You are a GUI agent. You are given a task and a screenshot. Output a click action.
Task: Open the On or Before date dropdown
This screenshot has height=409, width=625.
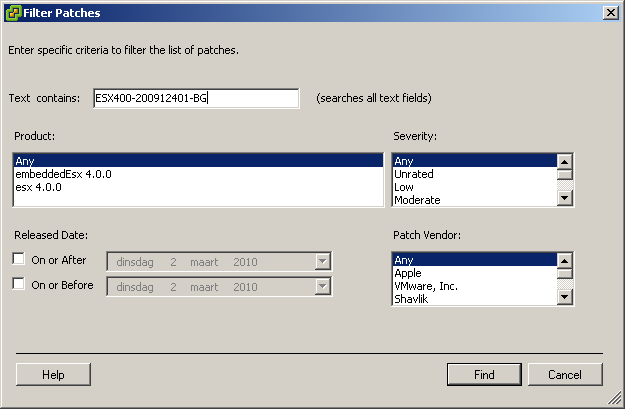click(x=322, y=286)
